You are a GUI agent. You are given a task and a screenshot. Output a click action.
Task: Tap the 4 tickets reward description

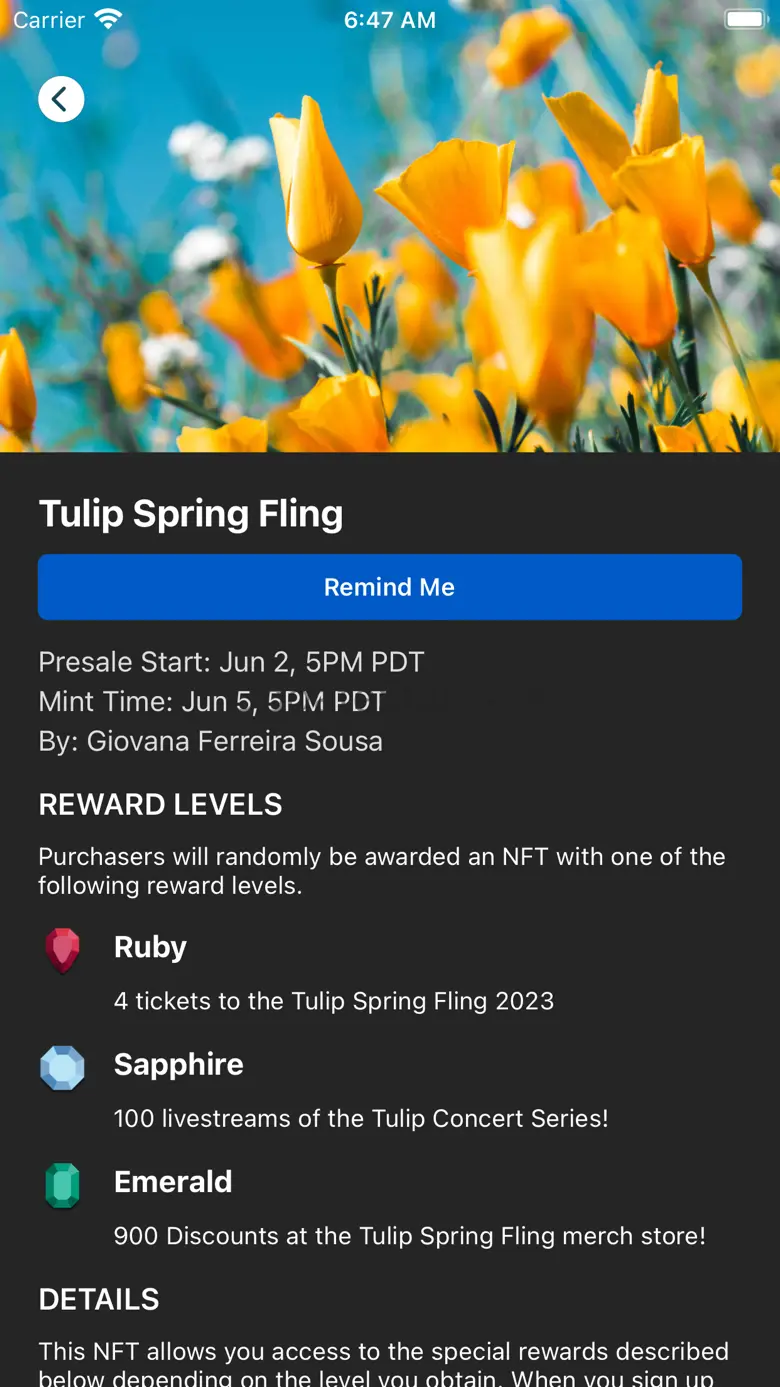[333, 1001]
